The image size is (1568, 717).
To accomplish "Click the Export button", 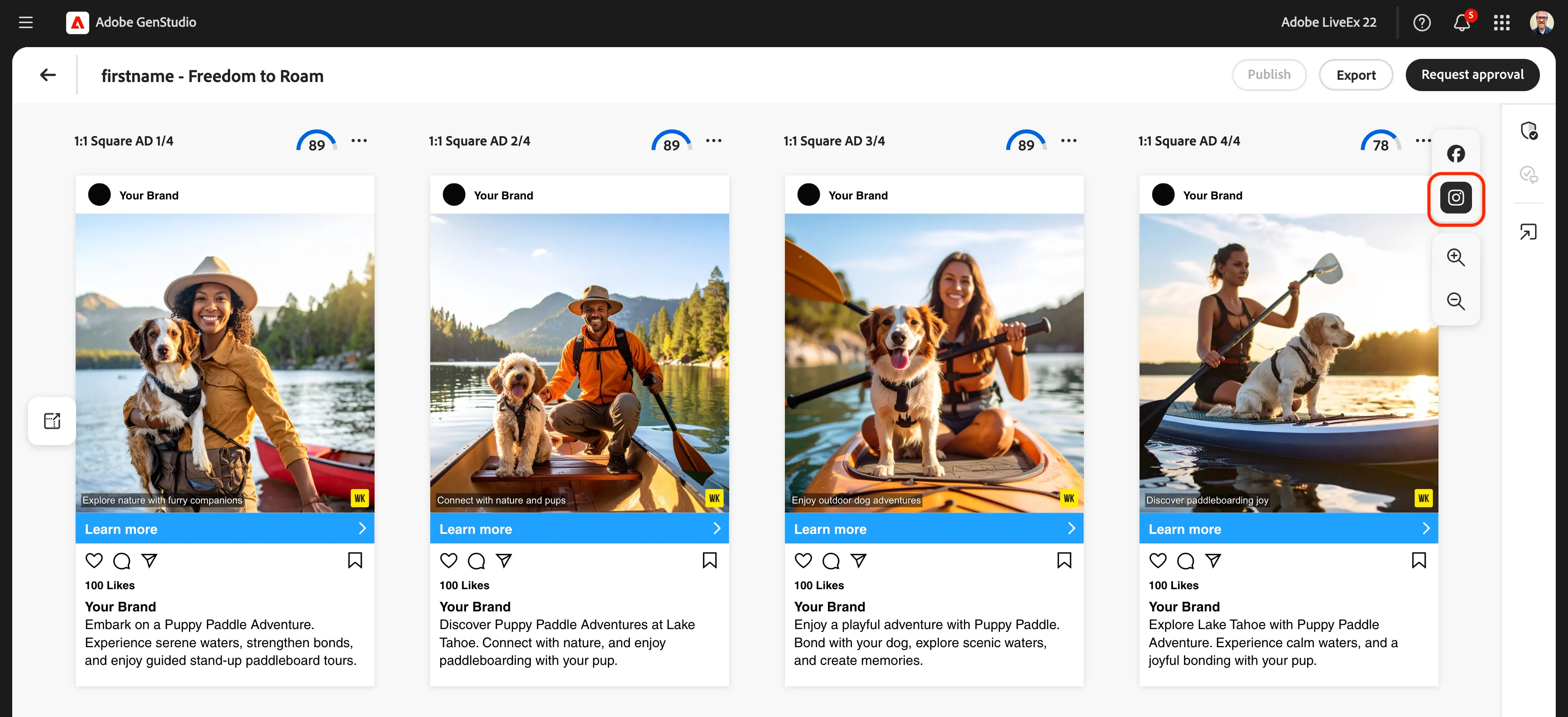I will point(1356,75).
